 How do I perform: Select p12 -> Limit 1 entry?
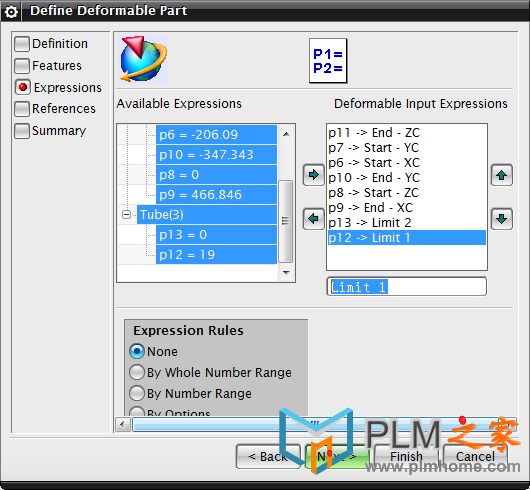tap(407, 238)
